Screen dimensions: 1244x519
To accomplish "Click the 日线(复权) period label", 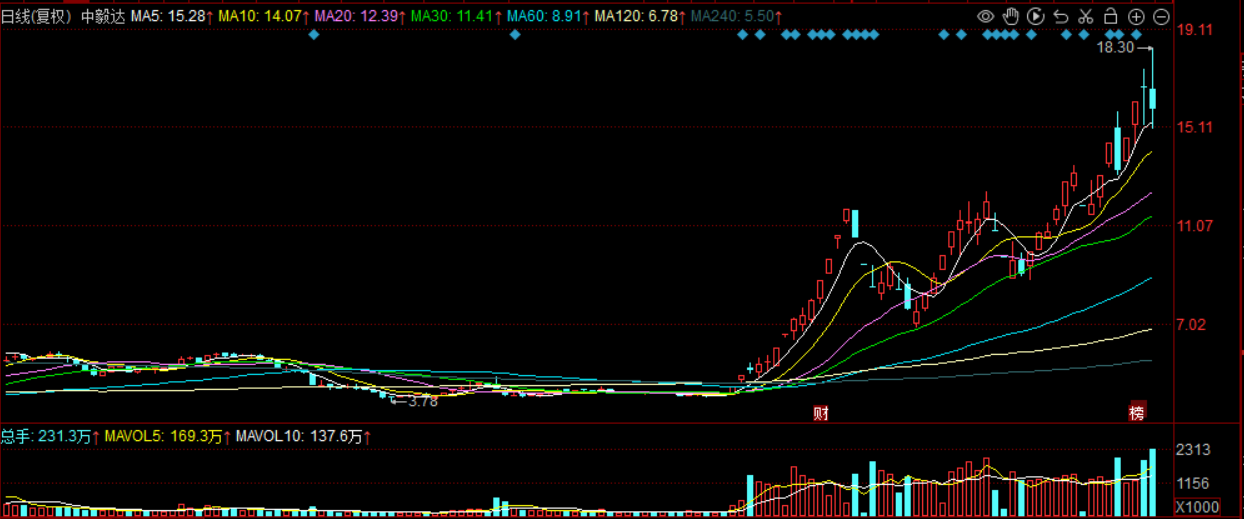I will pyautogui.click(x=36, y=16).
